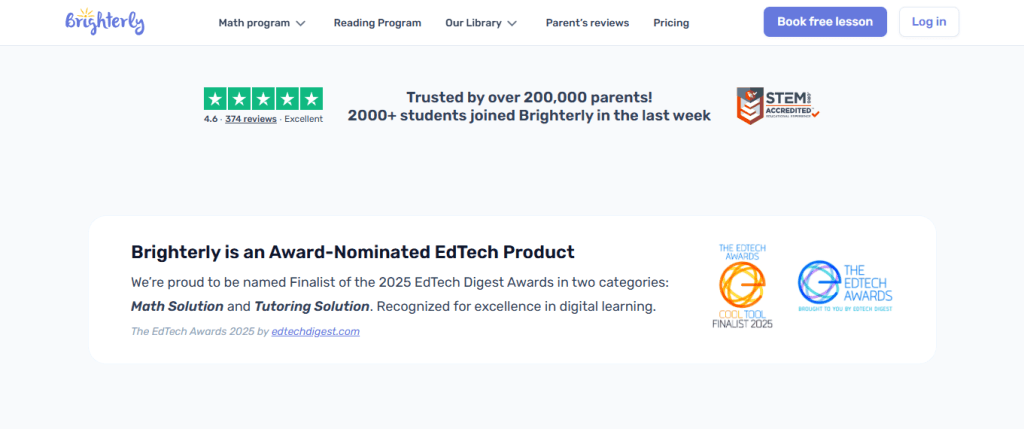
Task: Click the STEM Accredited badge
Action: 778,105
